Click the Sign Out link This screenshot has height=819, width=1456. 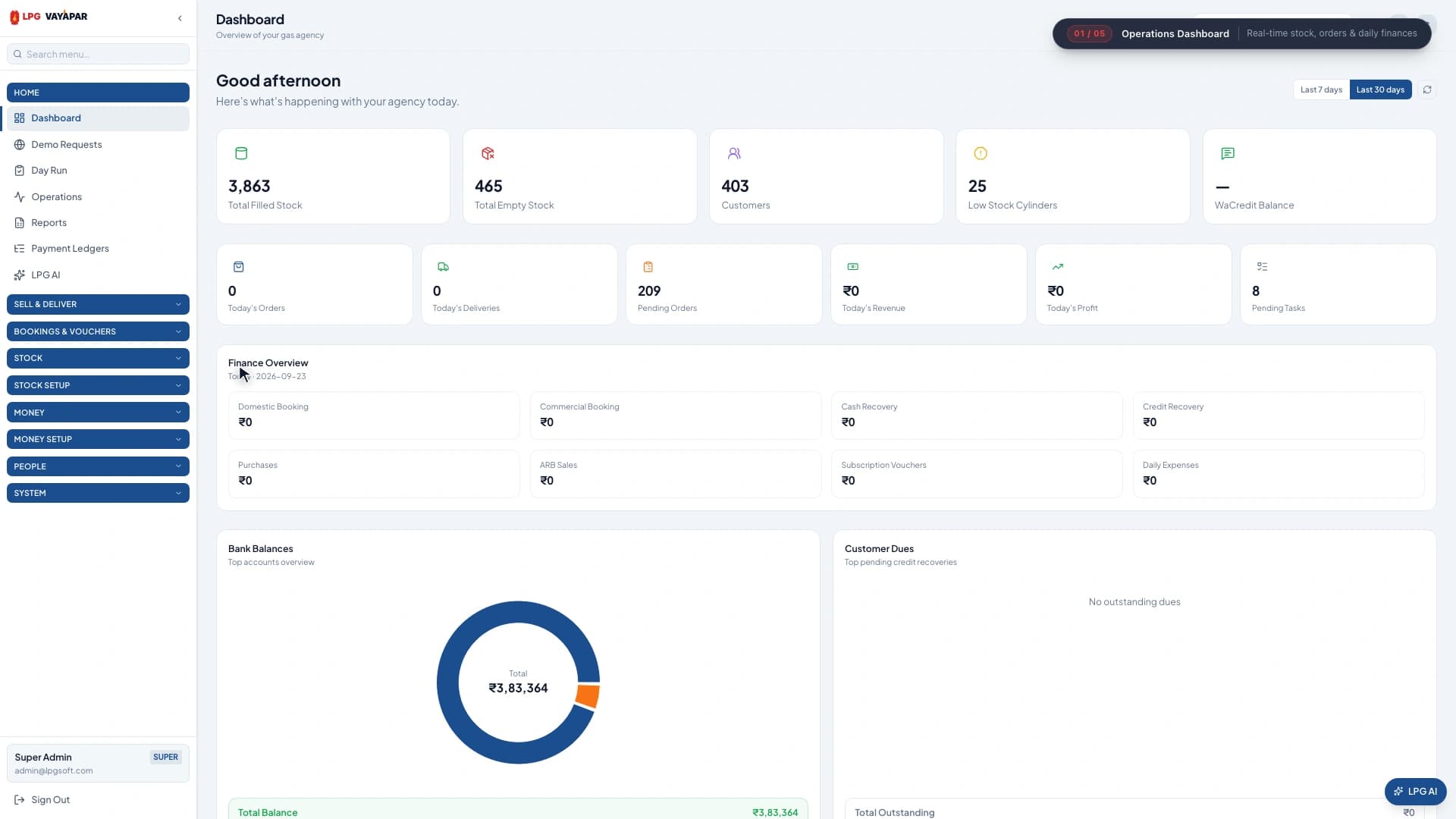(42, 800)
